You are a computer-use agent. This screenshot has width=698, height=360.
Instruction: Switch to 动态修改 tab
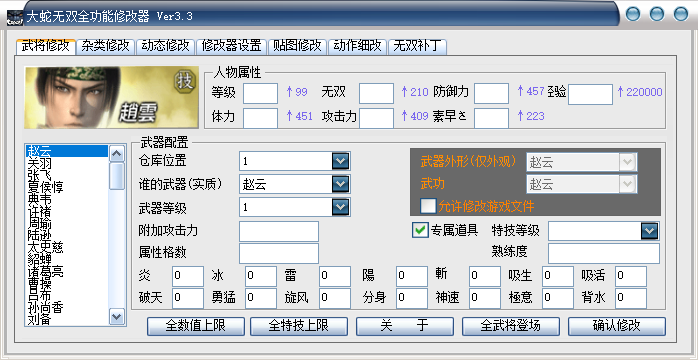click(166, 46)
